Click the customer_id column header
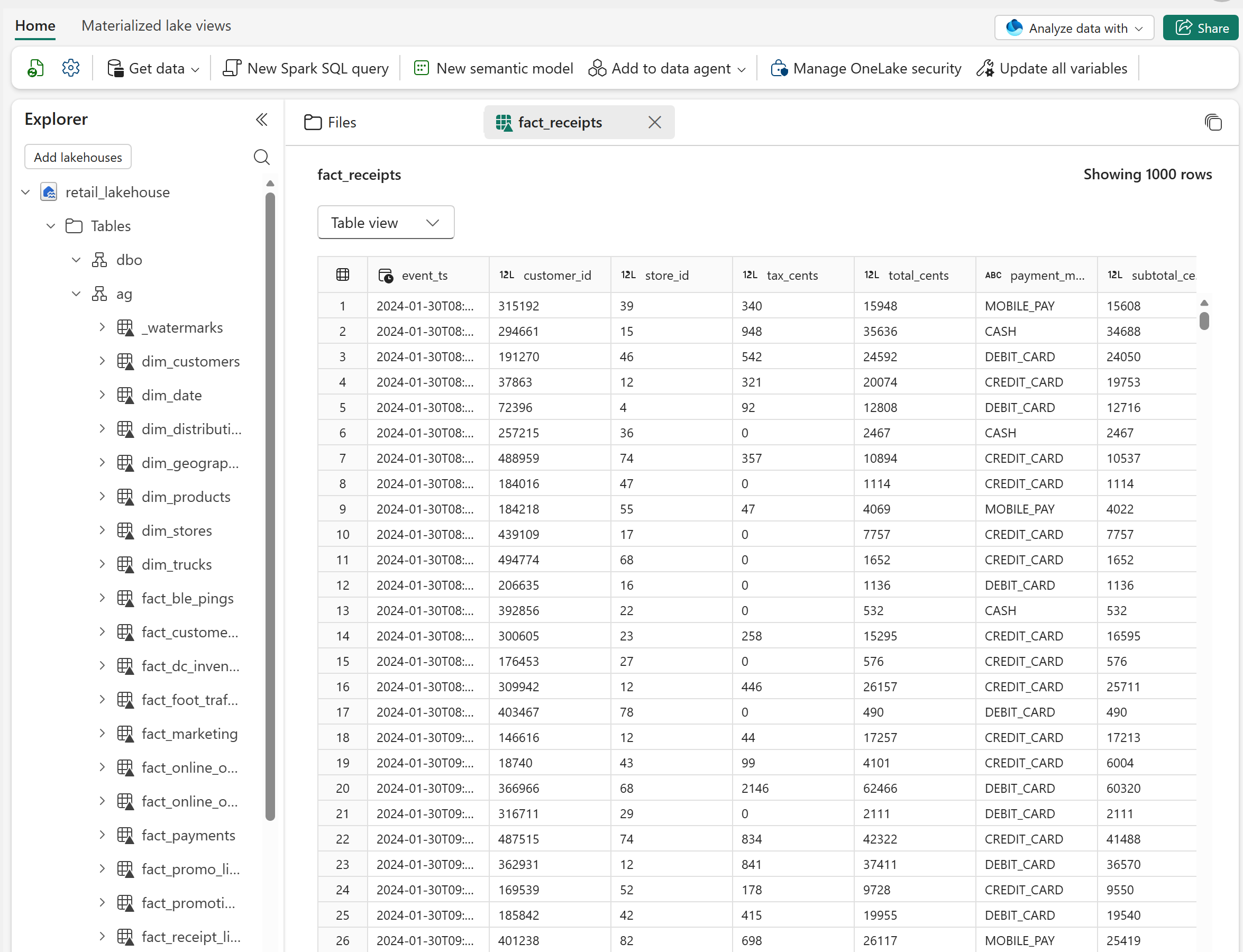Image resolution: width=1243 pixels, height=952 pixels. pyautogui.click(x=550, y=275)
